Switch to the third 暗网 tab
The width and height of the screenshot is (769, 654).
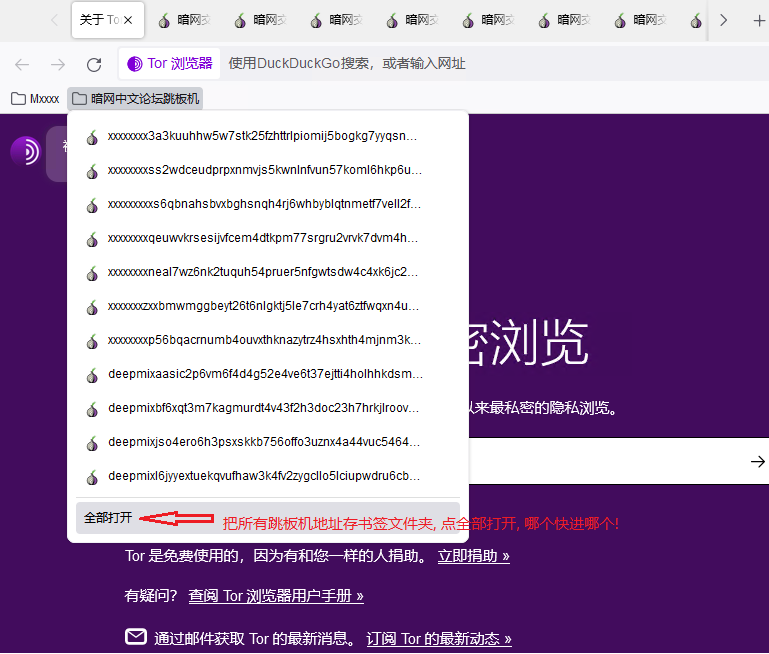337,20
